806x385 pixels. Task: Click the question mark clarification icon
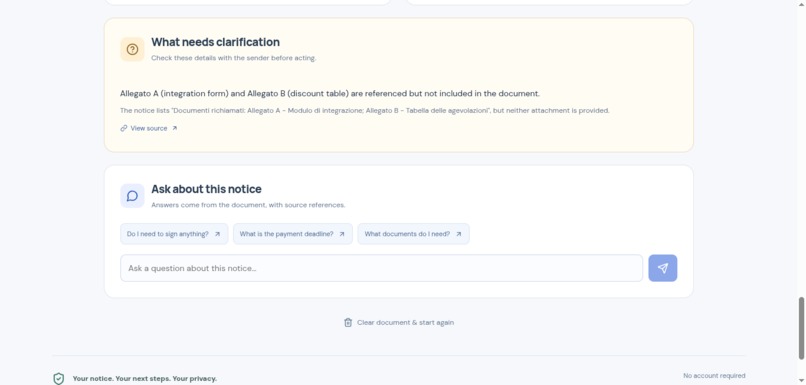(x=132, y=49)
